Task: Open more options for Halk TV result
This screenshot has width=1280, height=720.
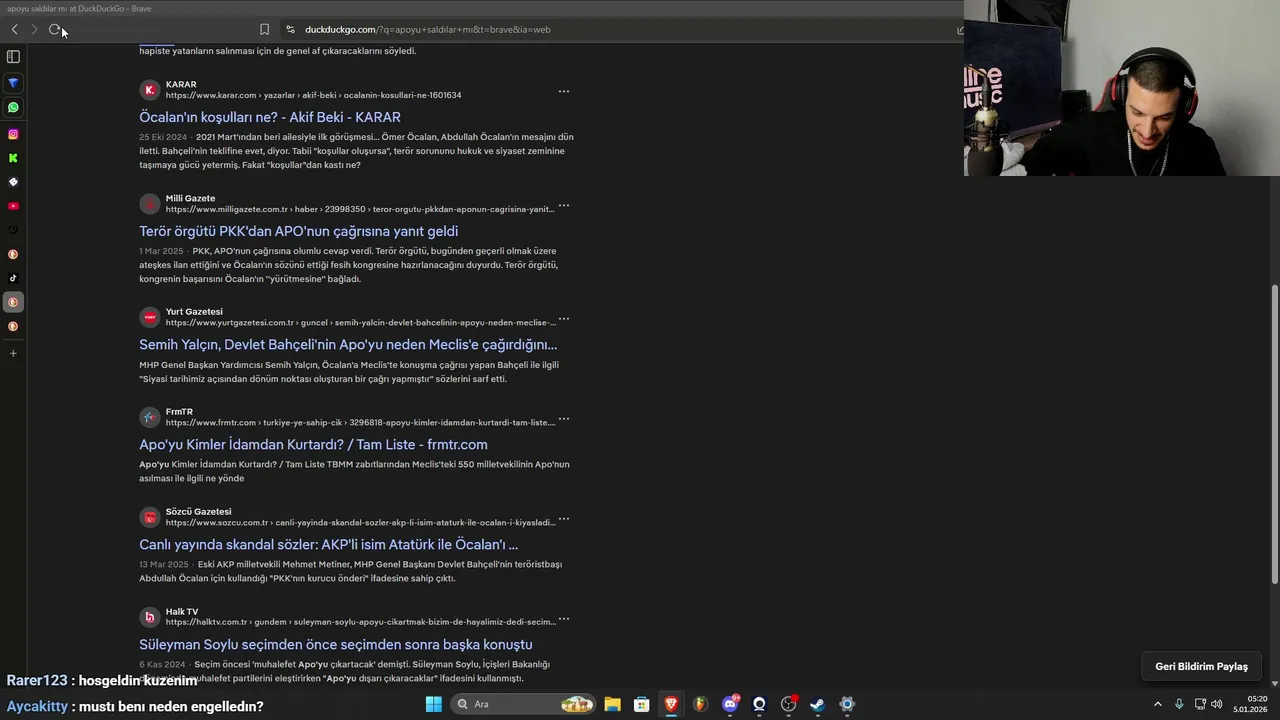Action: pyautogui.click(x=564, y=619)
